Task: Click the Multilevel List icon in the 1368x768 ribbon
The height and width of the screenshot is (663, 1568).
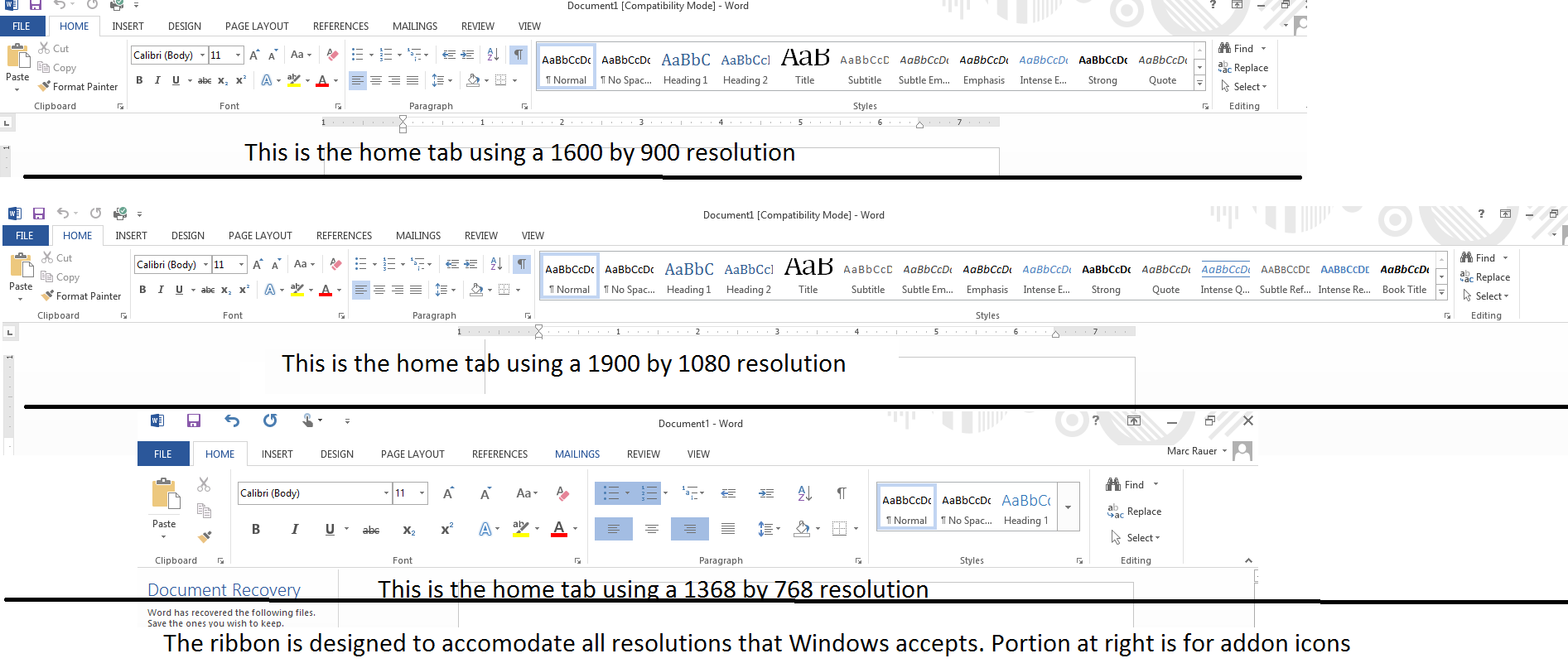Action: [x=691, y=493]
